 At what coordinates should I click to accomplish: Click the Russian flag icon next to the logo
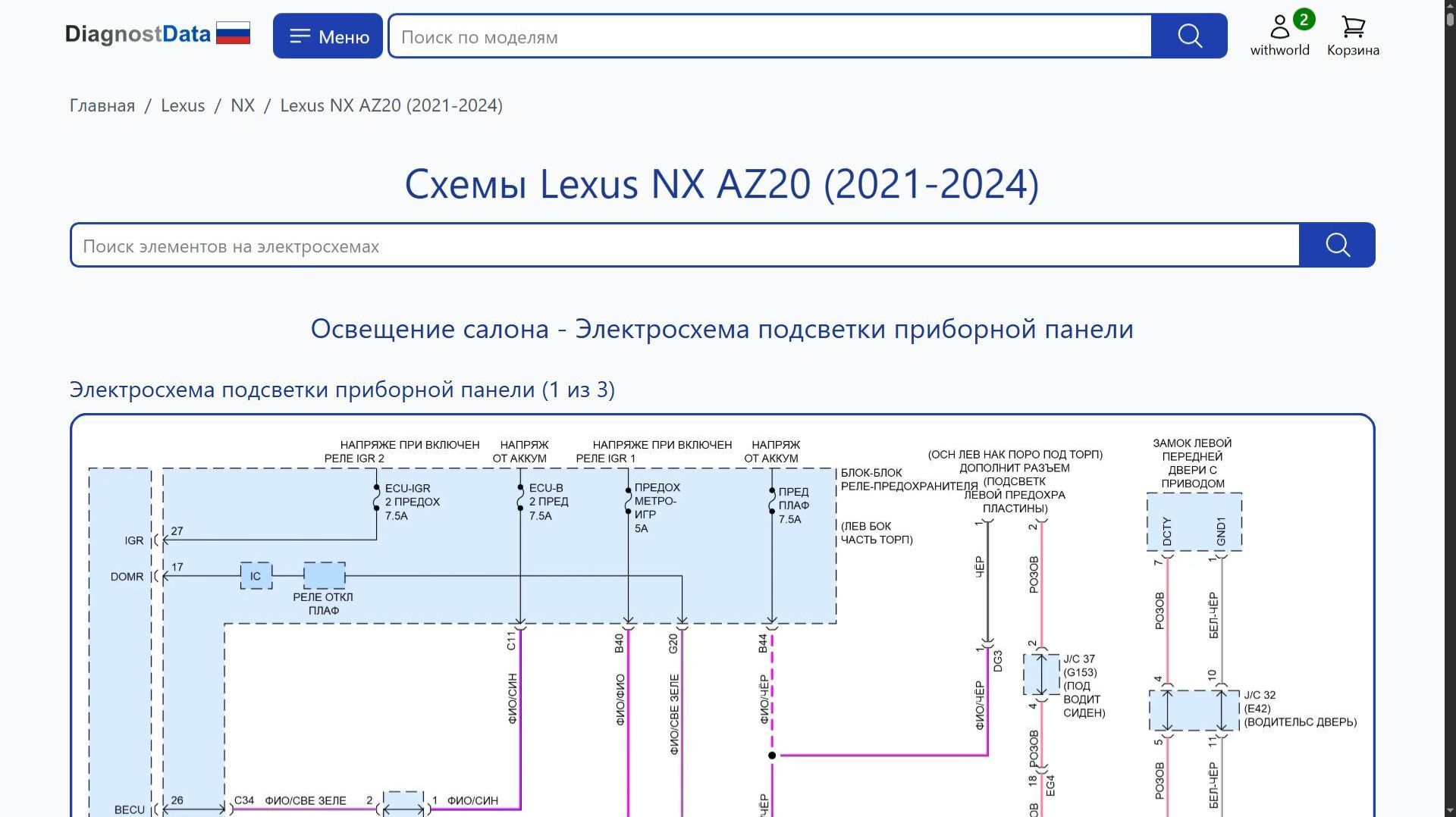(x=234, y=33)
